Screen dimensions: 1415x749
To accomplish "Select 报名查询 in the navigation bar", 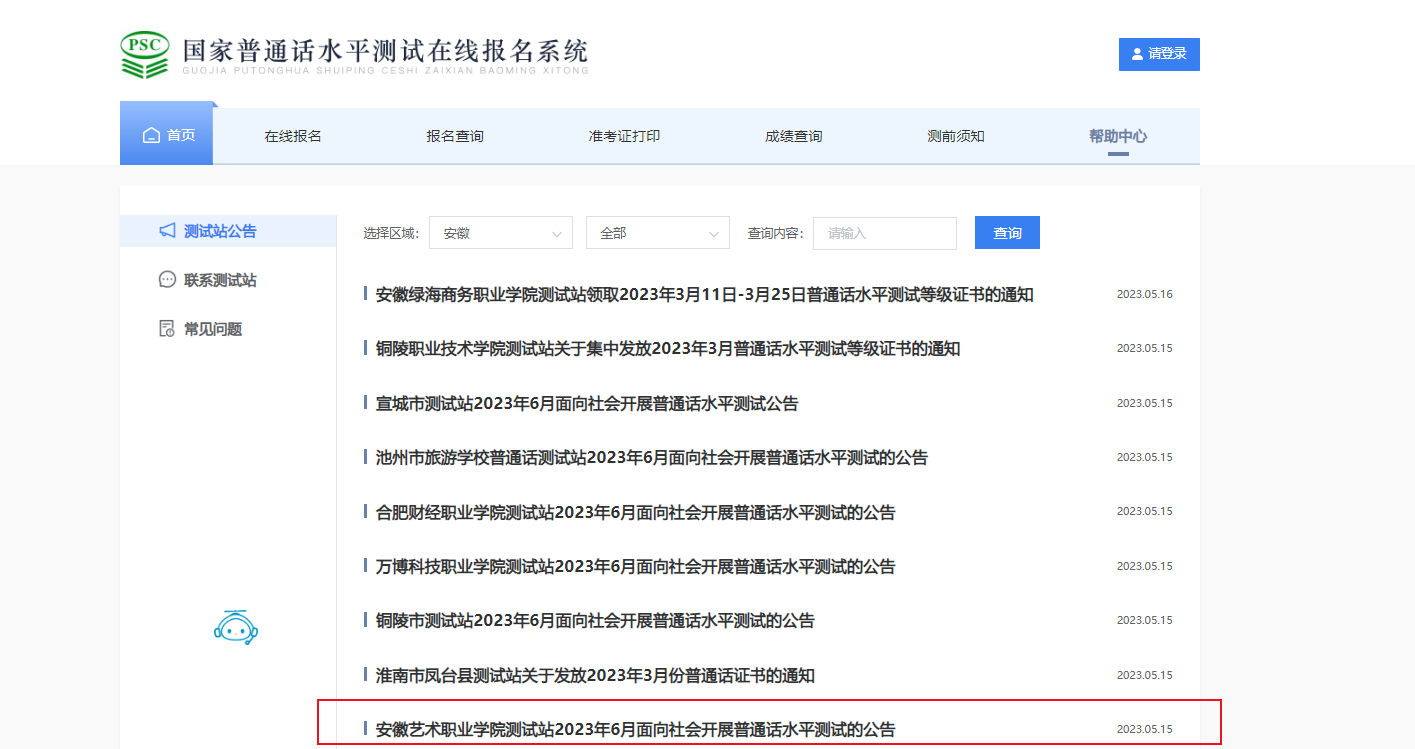I will (x=455, y=136).
